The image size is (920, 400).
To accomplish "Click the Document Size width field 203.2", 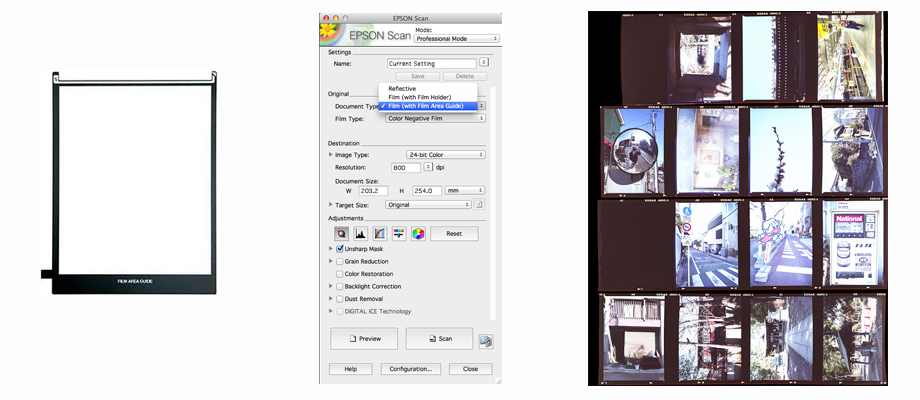I will point(373,191).
